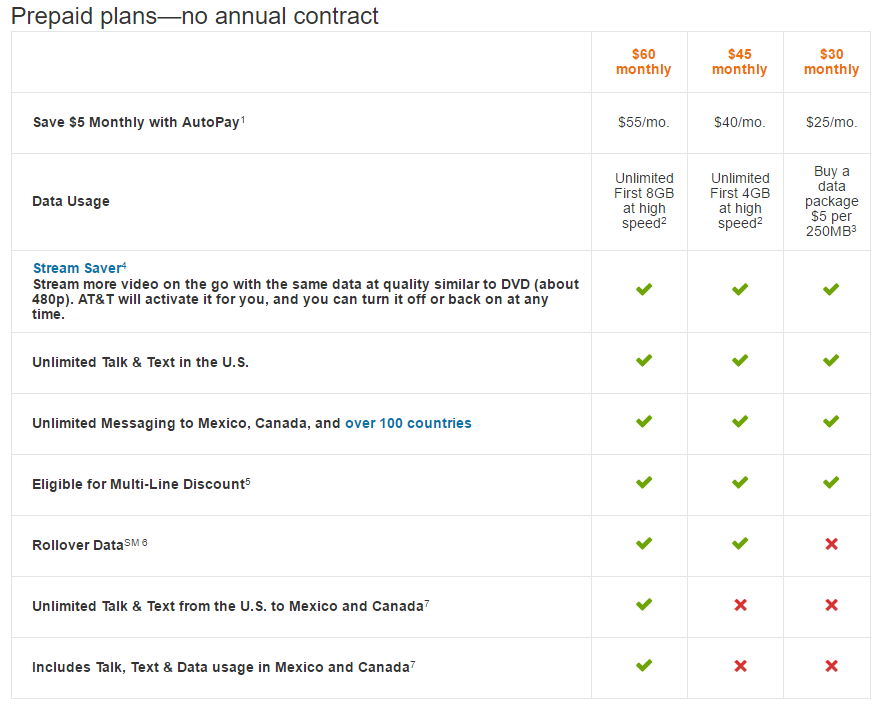Select the $60 monthly plan header

click(x=643, y=62)
